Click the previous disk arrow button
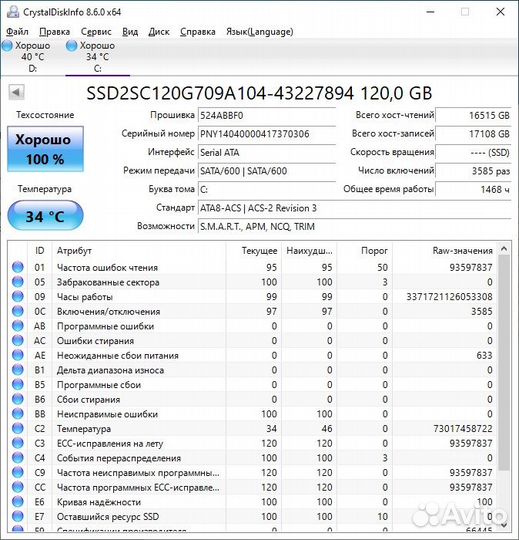Screen dimensions: 519x540 [x=16, y=92]
